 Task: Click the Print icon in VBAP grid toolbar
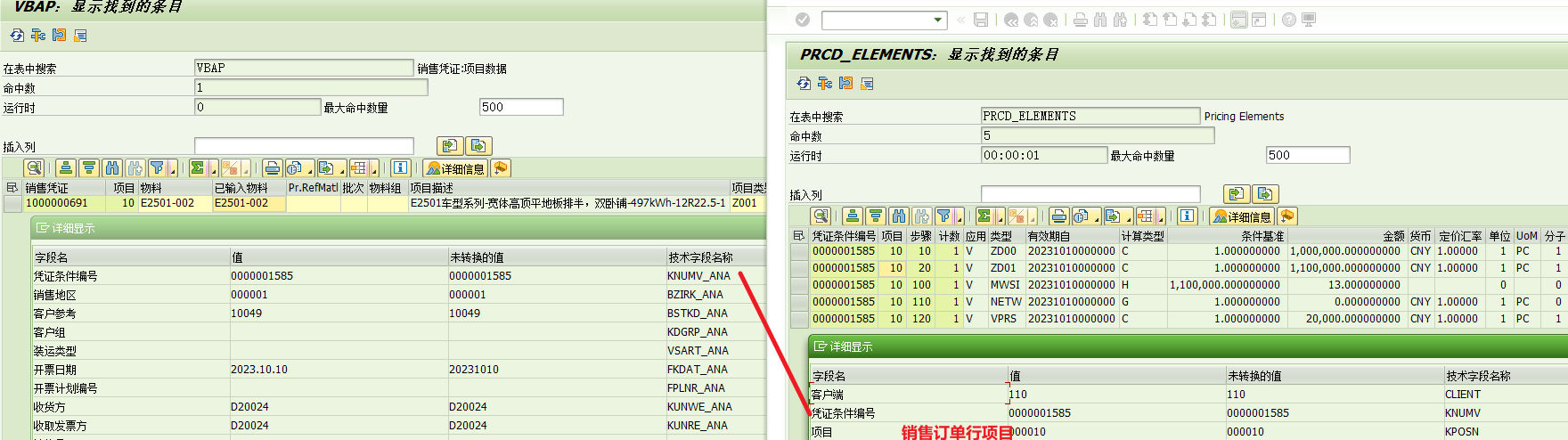[x=273, y=167]
